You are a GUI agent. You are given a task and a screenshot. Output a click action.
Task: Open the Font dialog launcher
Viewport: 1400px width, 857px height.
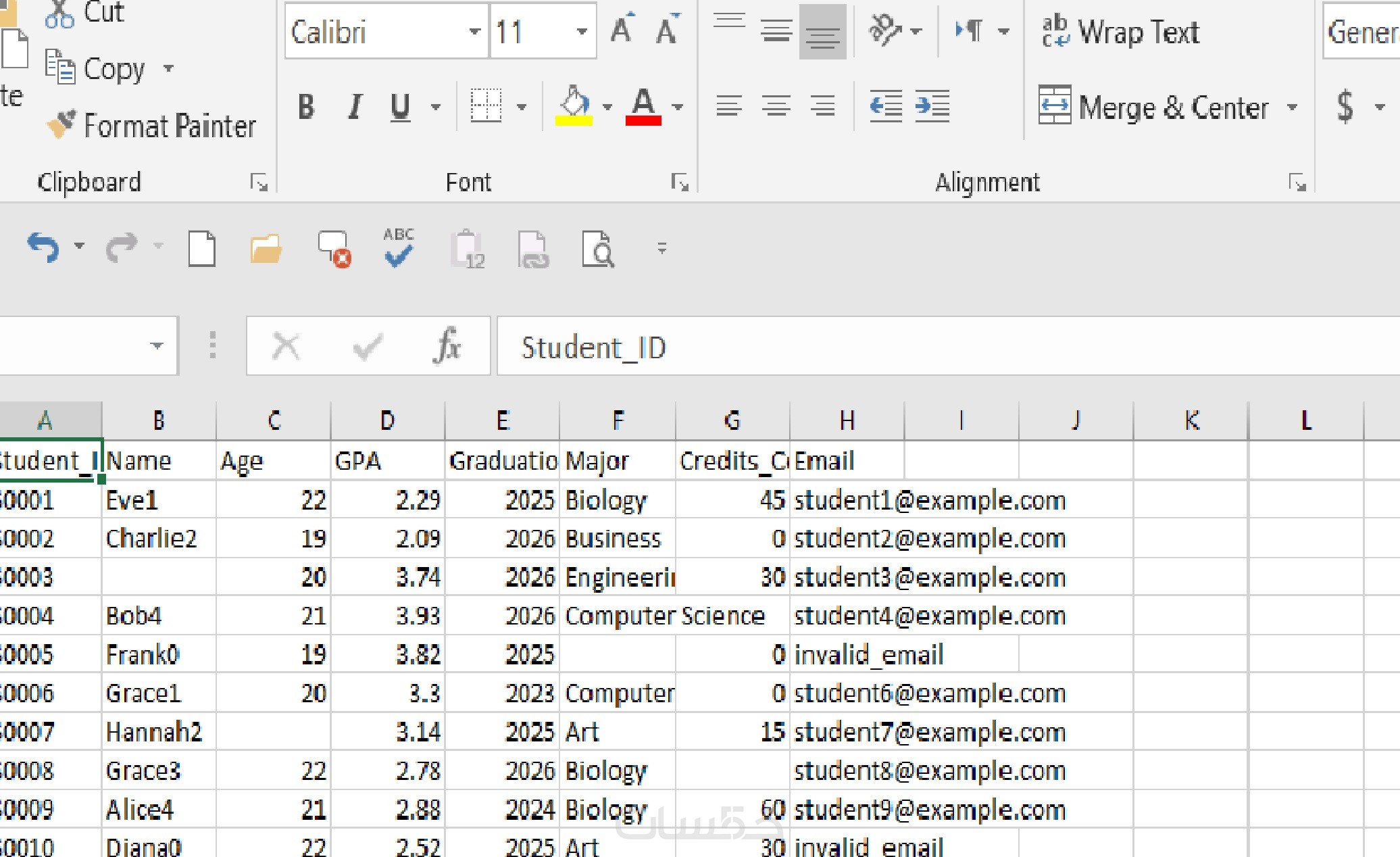679,182
